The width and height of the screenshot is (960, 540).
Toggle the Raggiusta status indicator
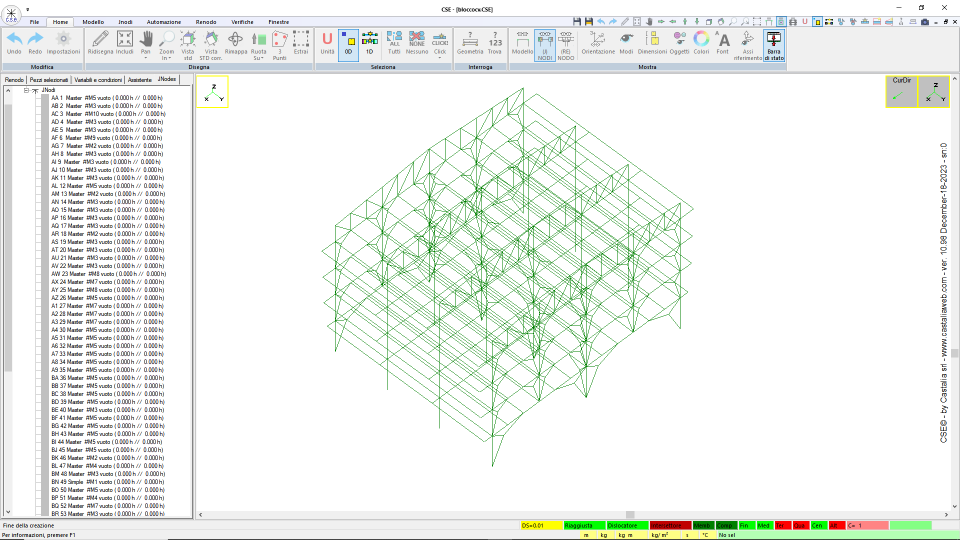point(585,525)
